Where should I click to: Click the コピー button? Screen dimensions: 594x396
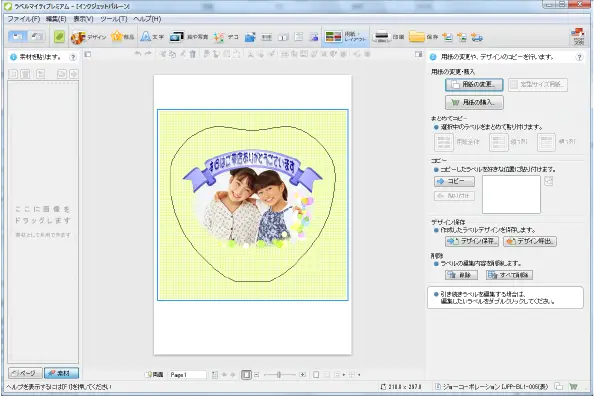pyautogui.click(x=454, y=182)
